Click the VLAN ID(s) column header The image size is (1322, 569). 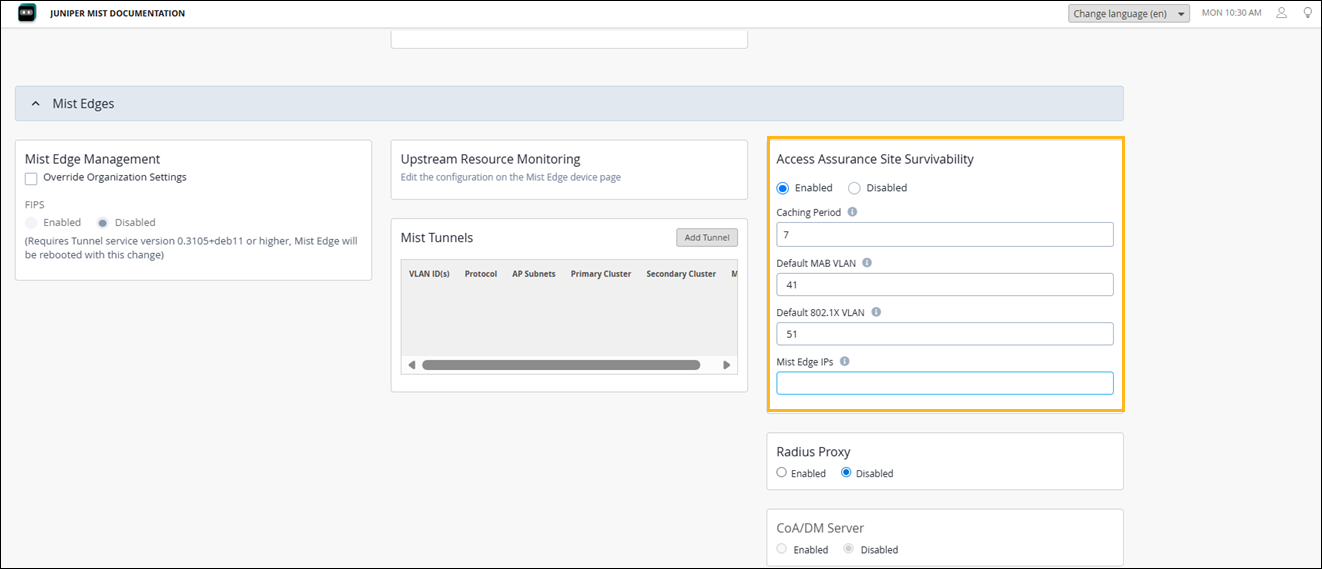click(429, 274)
